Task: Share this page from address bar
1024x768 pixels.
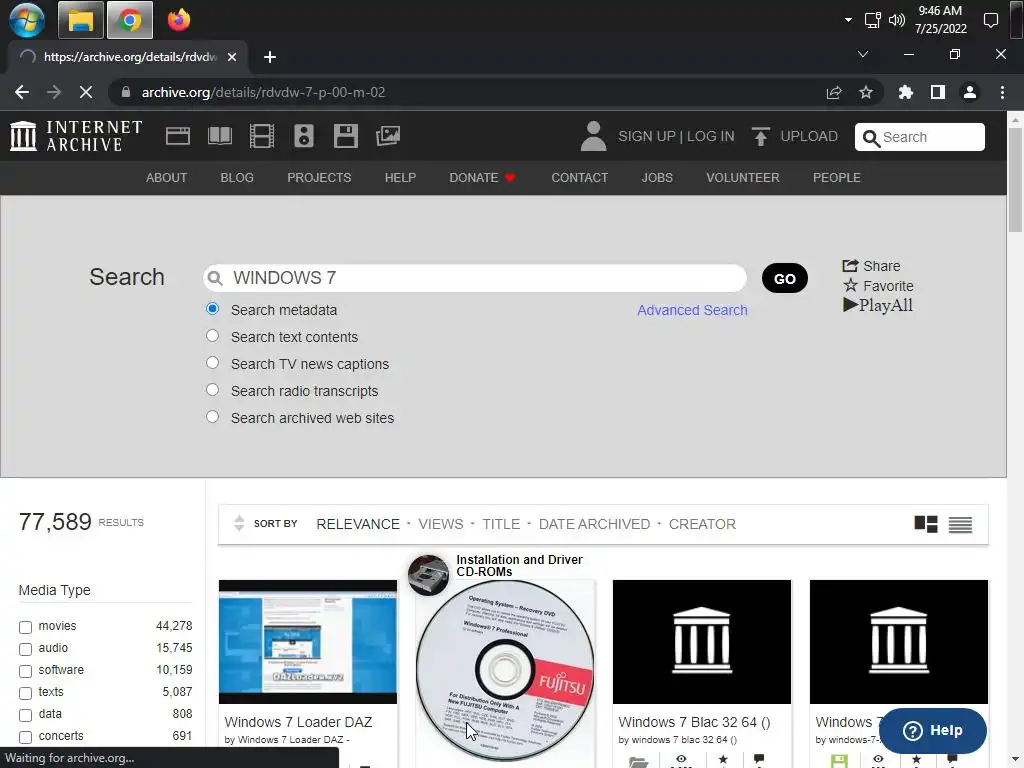Action: pyautogui.click(x=834, y=92)
